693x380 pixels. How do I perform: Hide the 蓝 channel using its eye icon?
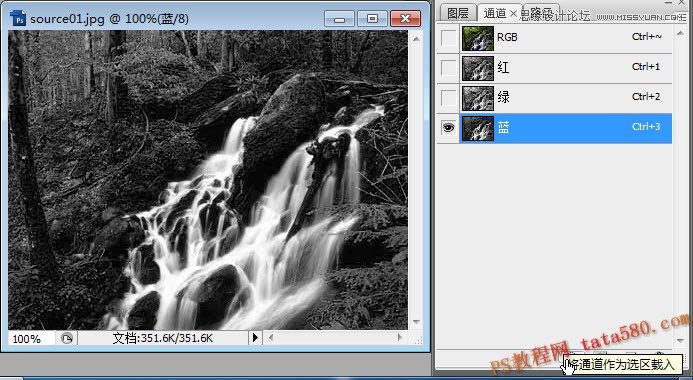pyautogui.click(x=448, y=128)
